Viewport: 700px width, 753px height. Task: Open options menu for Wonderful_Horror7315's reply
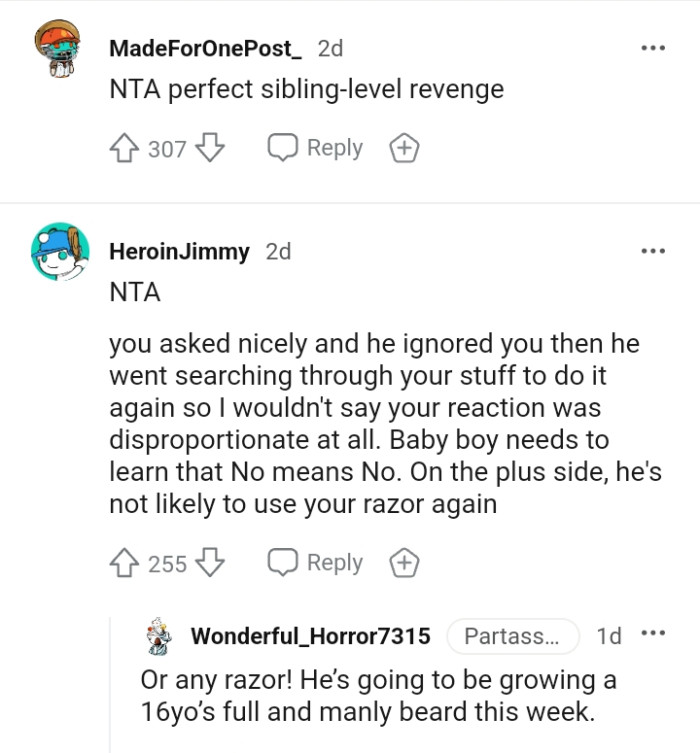click(x=653, y=633)
